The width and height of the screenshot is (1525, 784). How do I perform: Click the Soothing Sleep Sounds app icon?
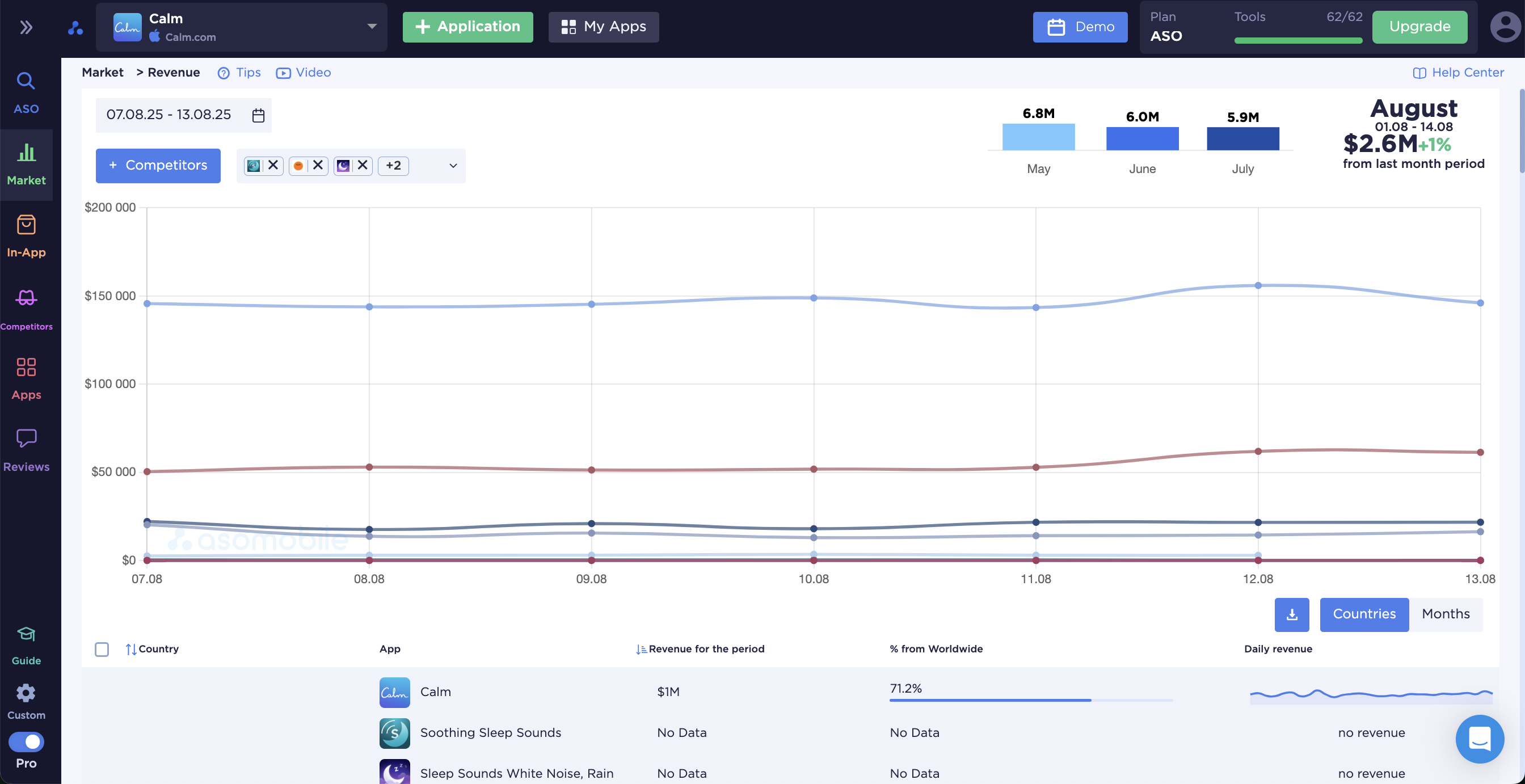tap(394, 733)
